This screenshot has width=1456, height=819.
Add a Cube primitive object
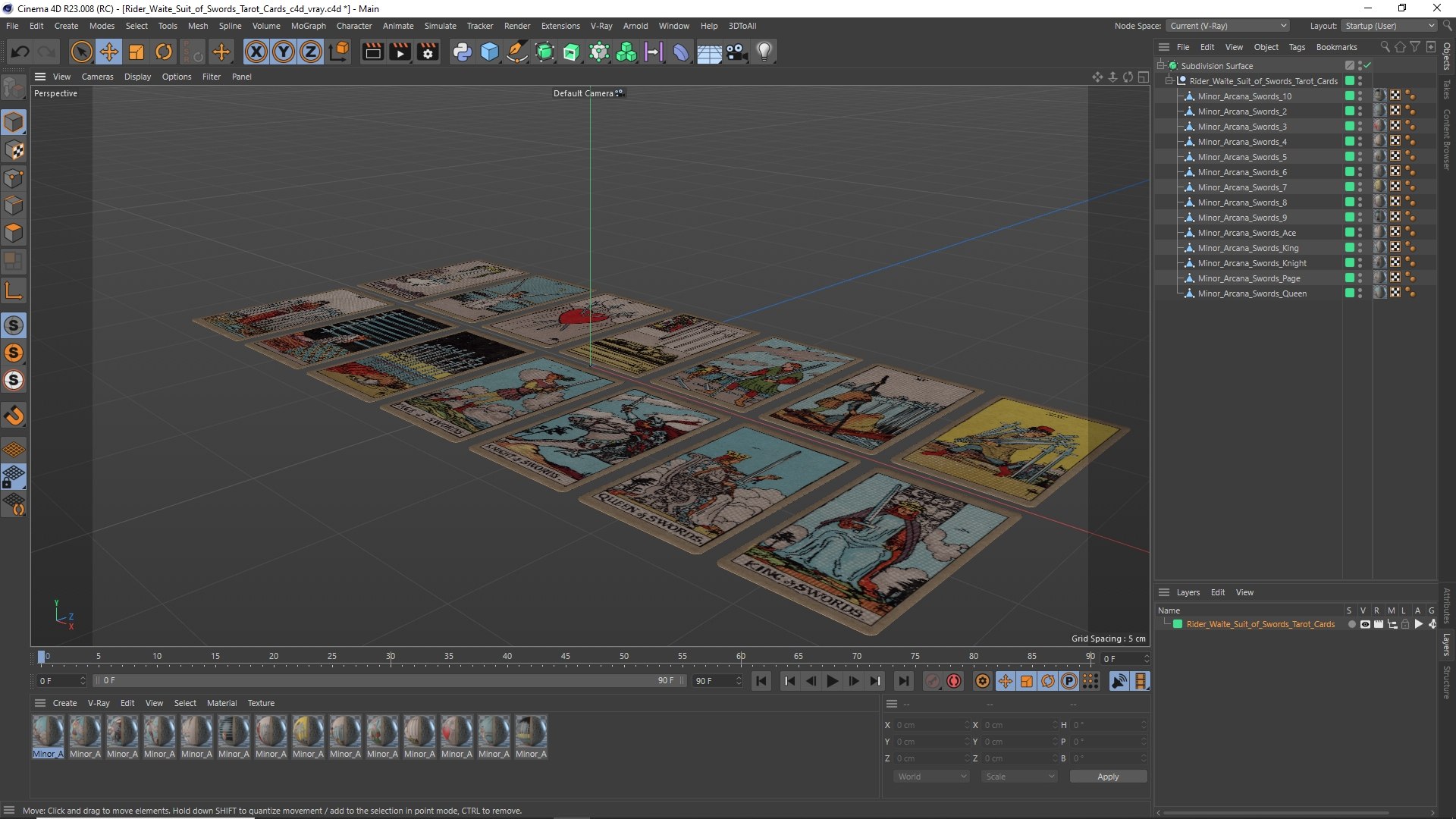pyautogui.click(x=490, y=52)
